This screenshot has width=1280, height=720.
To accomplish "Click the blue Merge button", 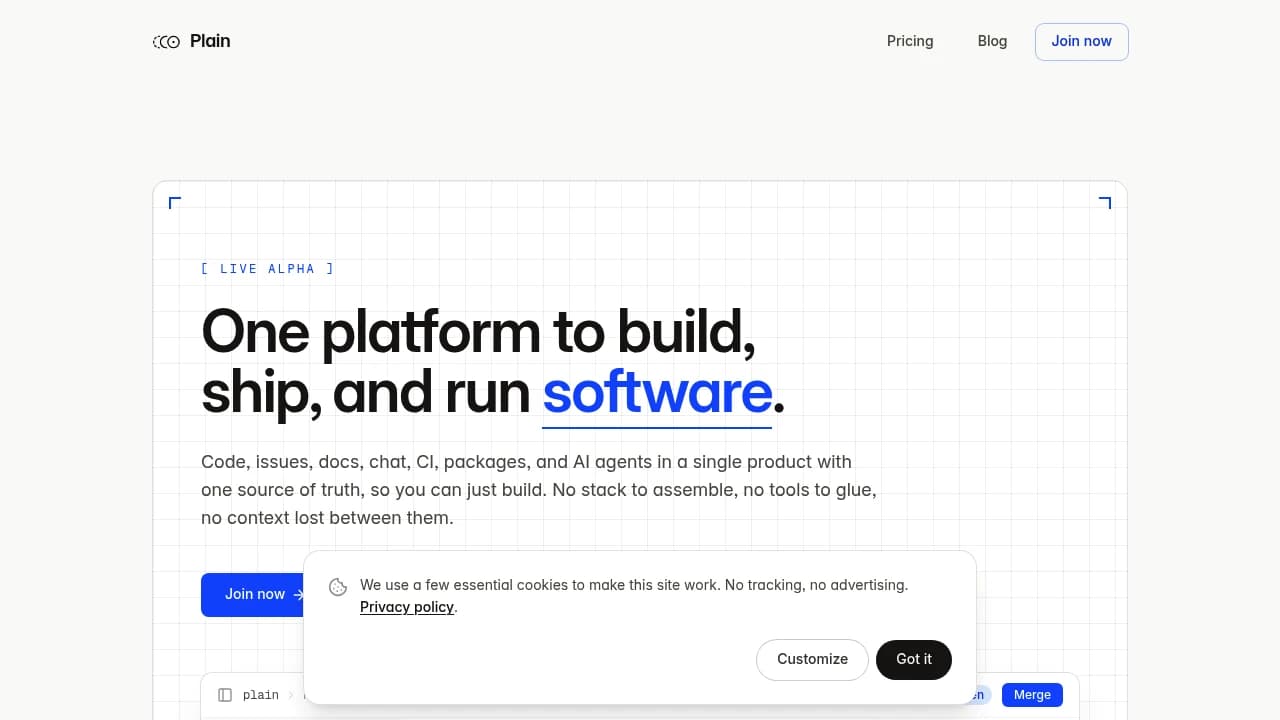I will 1032,695.
